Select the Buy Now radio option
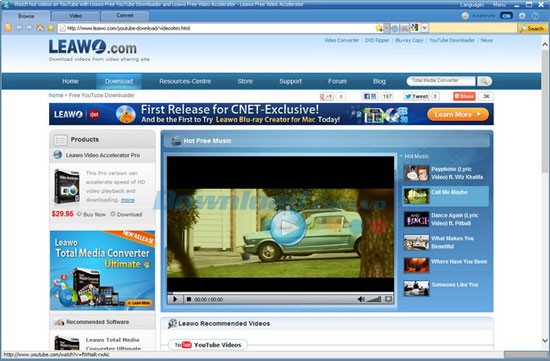 pyautogui.click(x=79, y=214)
